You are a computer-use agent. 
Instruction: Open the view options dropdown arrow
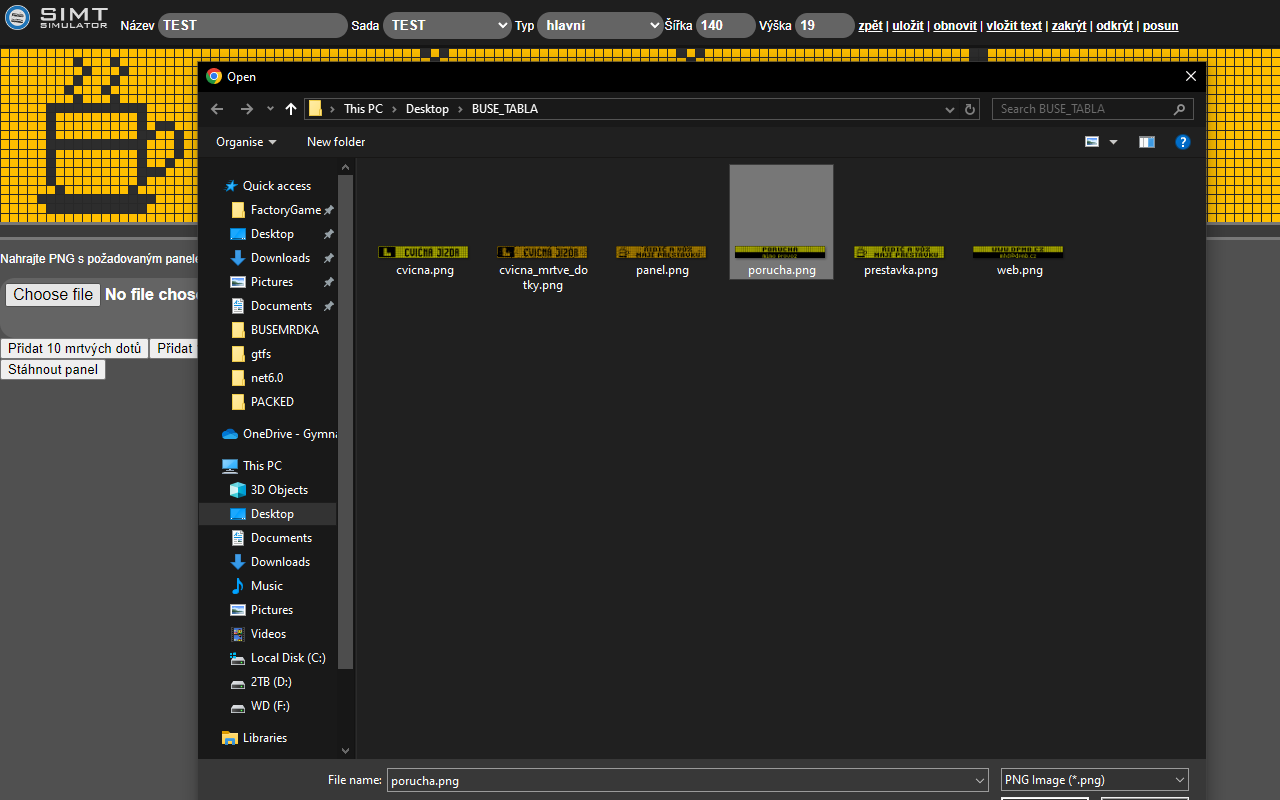click(1114, 142)
